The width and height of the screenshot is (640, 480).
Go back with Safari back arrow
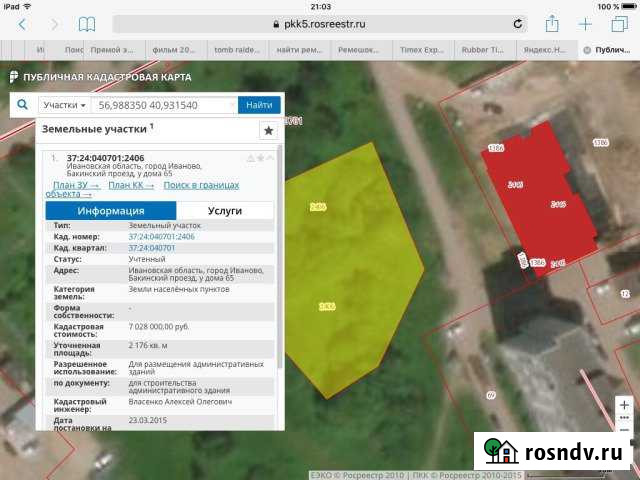22,24
